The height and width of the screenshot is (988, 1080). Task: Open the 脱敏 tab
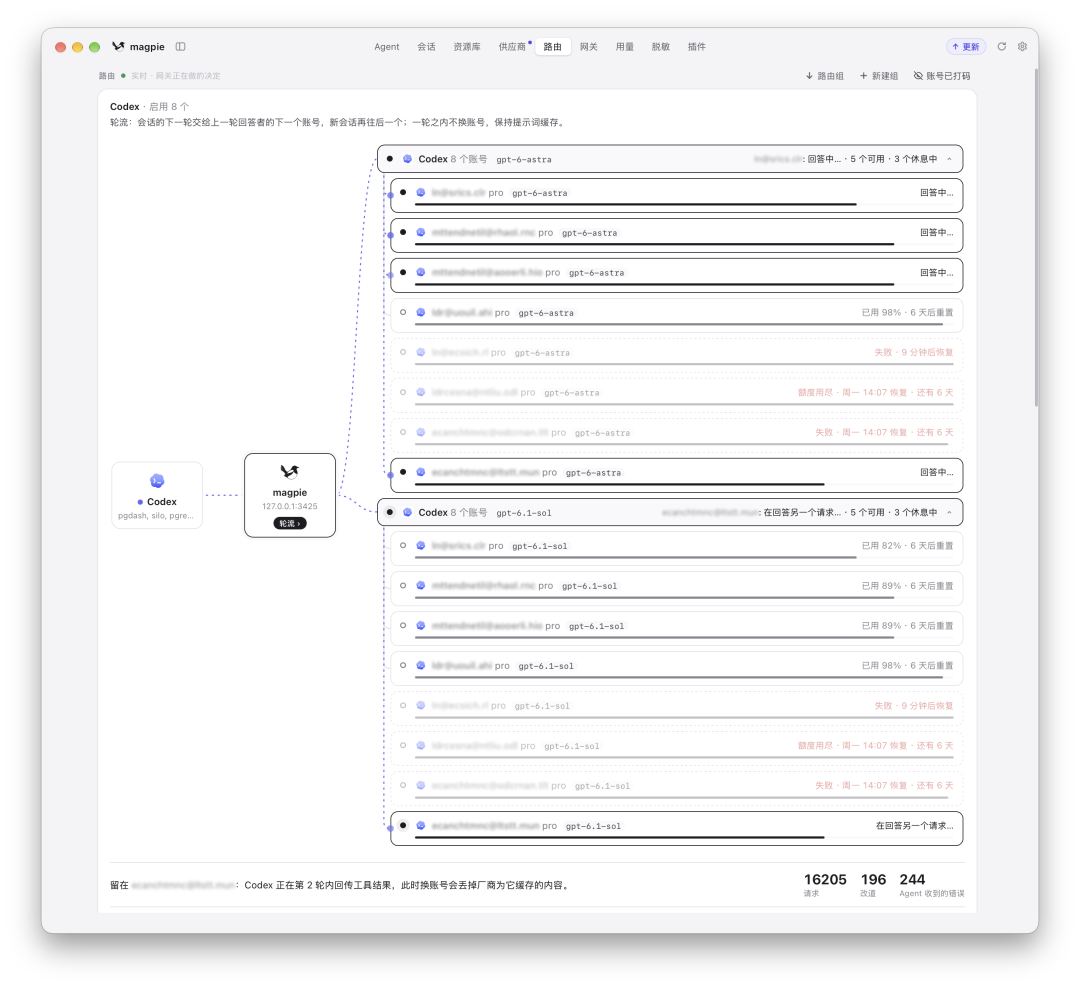point(661,47)
